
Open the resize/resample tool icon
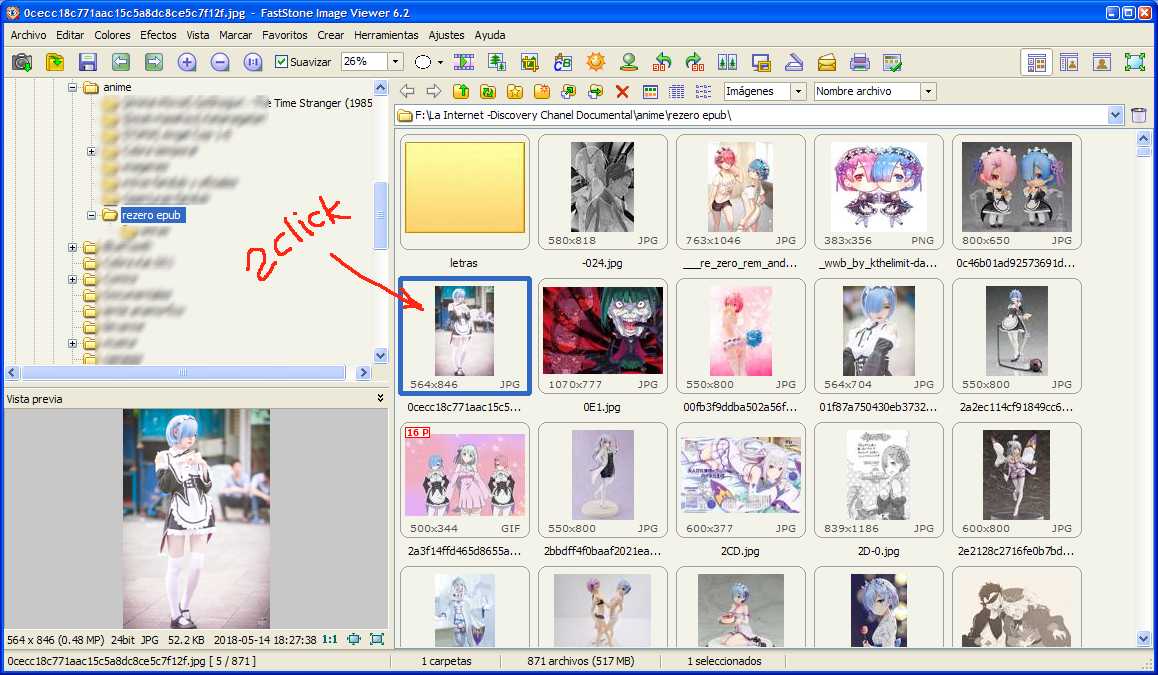[x=497, y=63]
